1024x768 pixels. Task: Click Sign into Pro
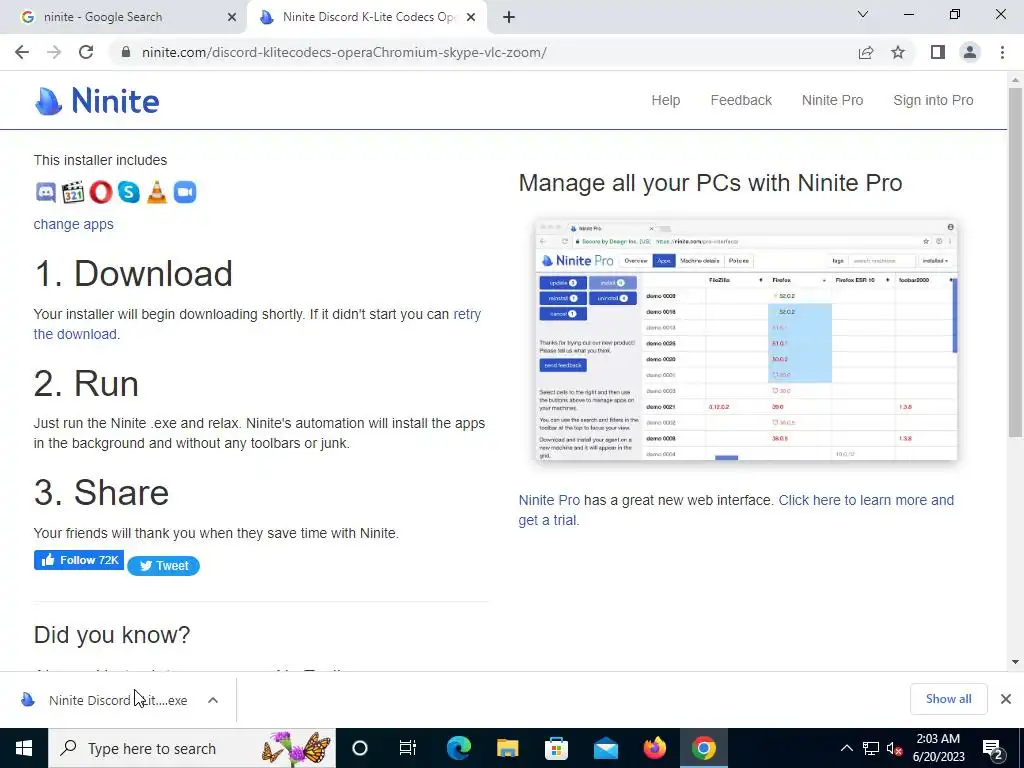933,100
